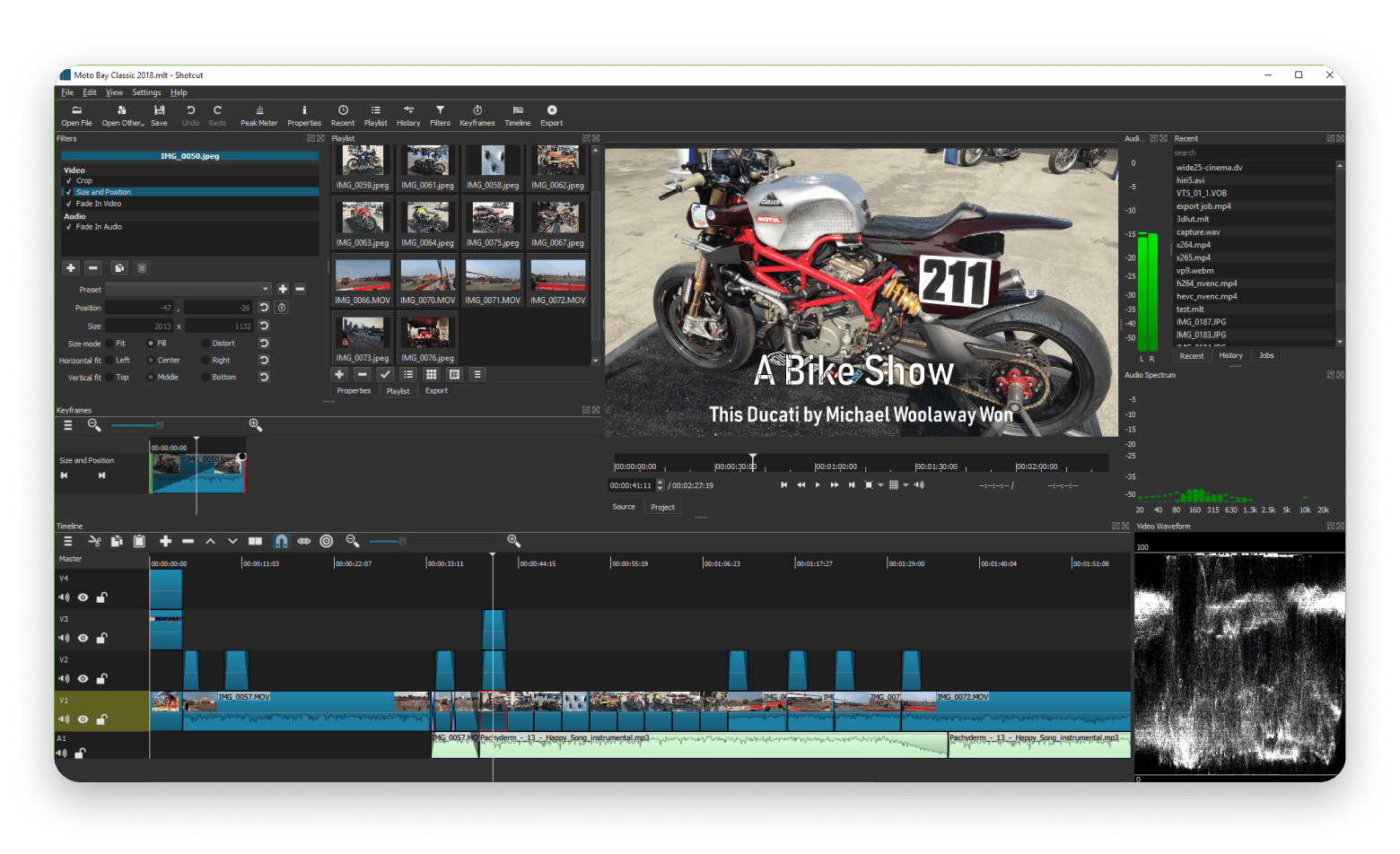The height and width of the screenshot is (854, 1400).
Task: Enable ripple all tracks target icon
Action: click(x=327, y=541)
